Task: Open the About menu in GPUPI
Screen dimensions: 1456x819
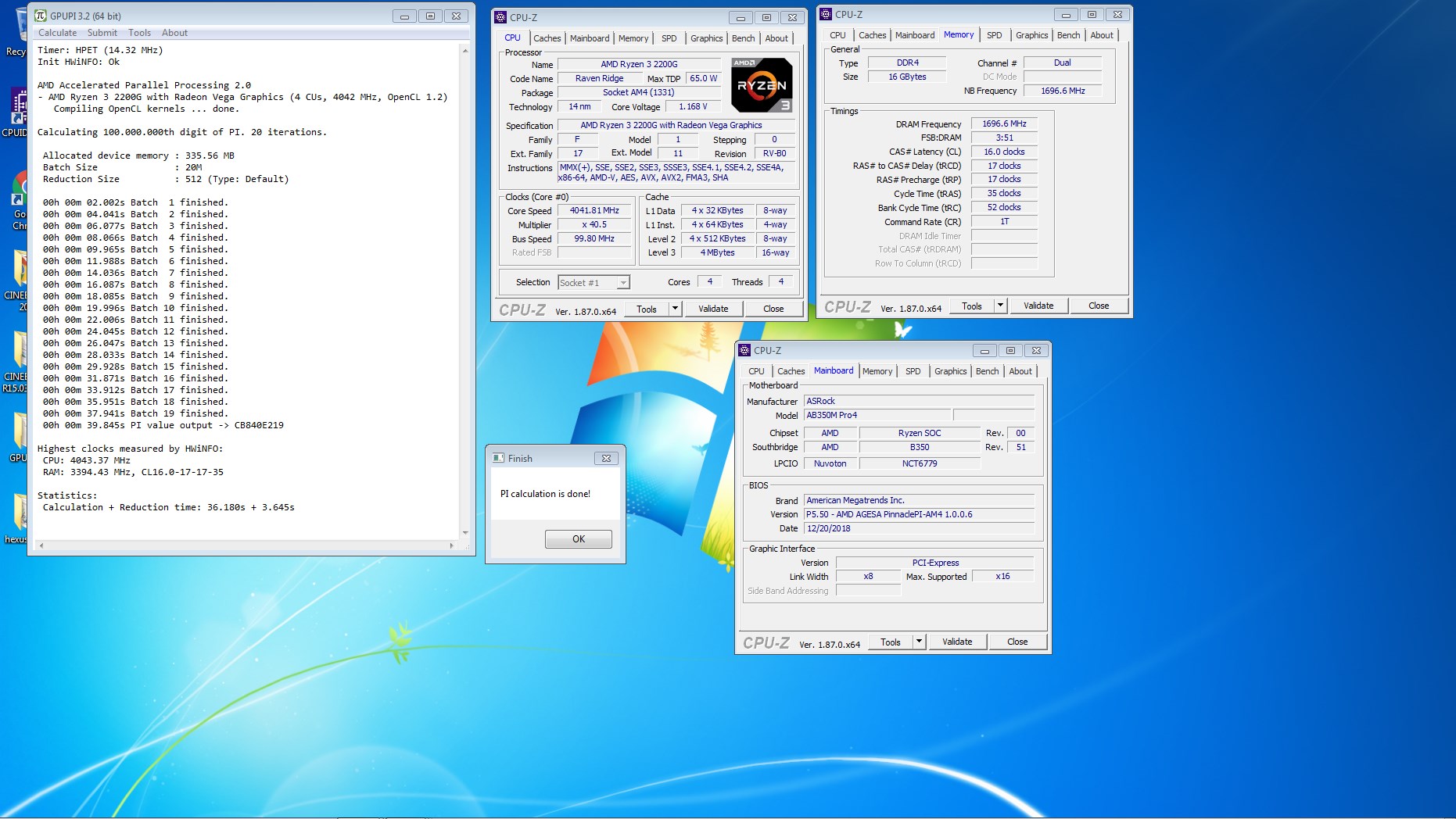Action: click(174, 33)
